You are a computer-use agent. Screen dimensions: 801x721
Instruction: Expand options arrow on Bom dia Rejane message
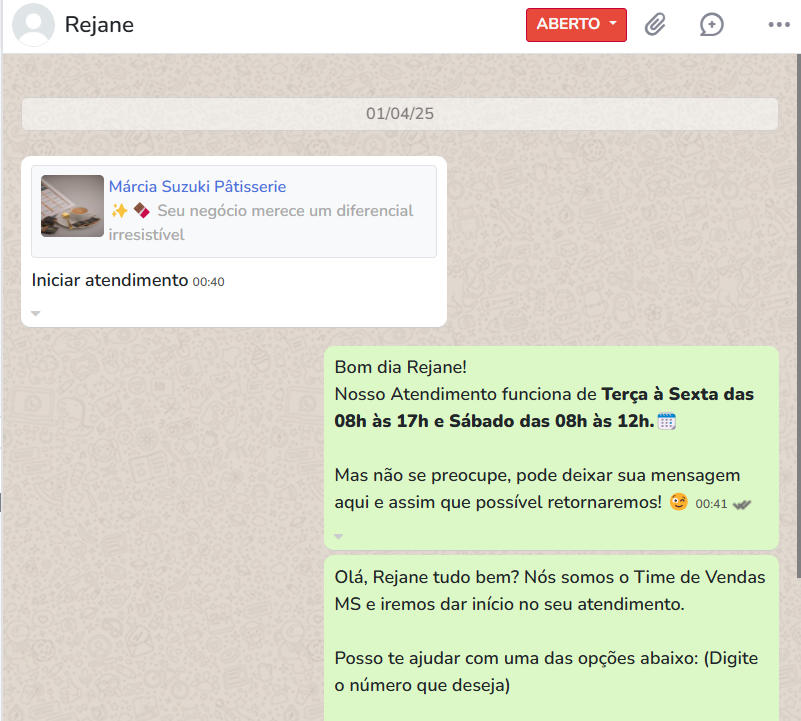tap(338, 537)
